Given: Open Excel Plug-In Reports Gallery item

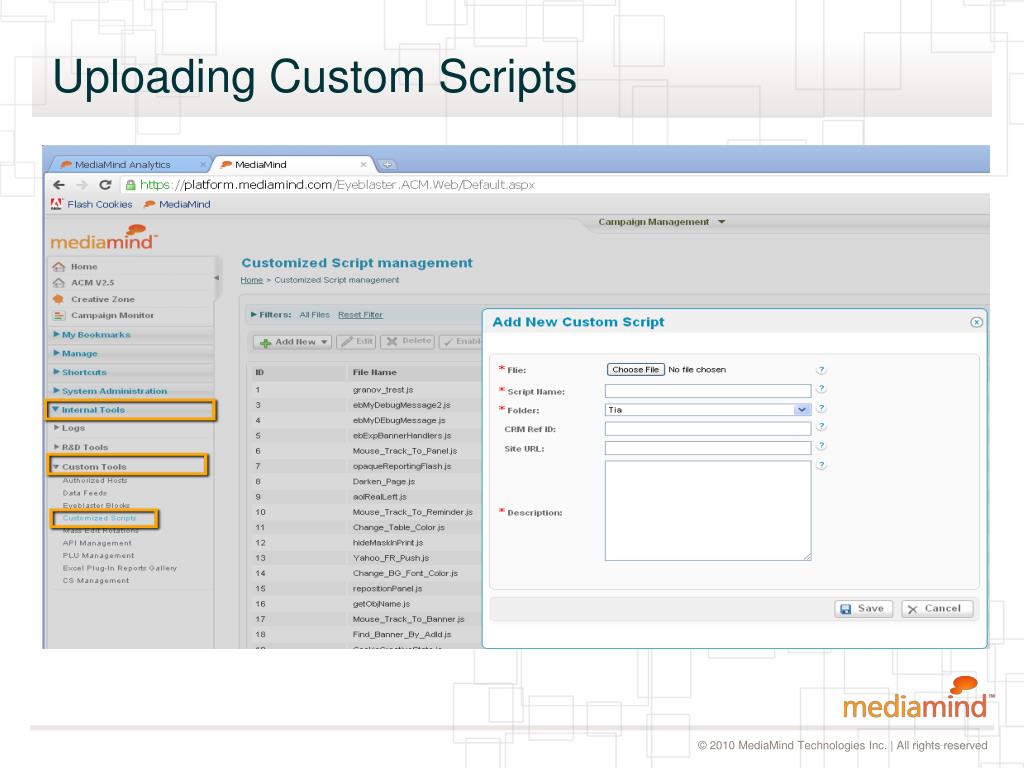Looking at the screenshot, I should 120,568.
